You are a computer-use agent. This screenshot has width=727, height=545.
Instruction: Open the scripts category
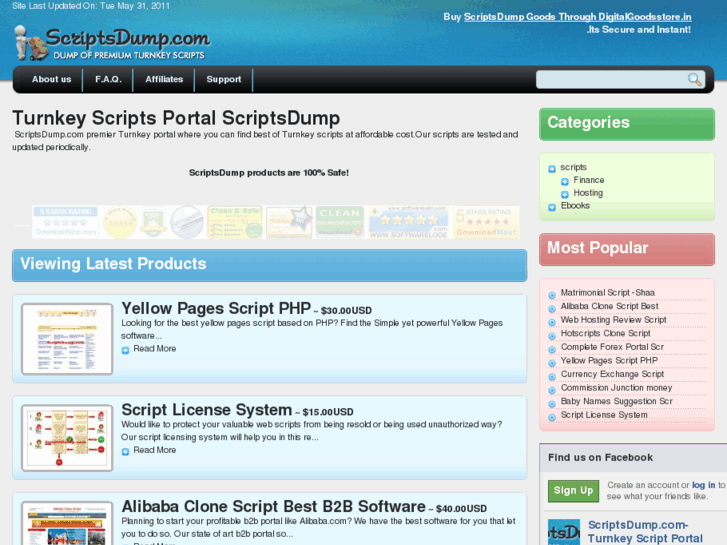coord(574,167)
